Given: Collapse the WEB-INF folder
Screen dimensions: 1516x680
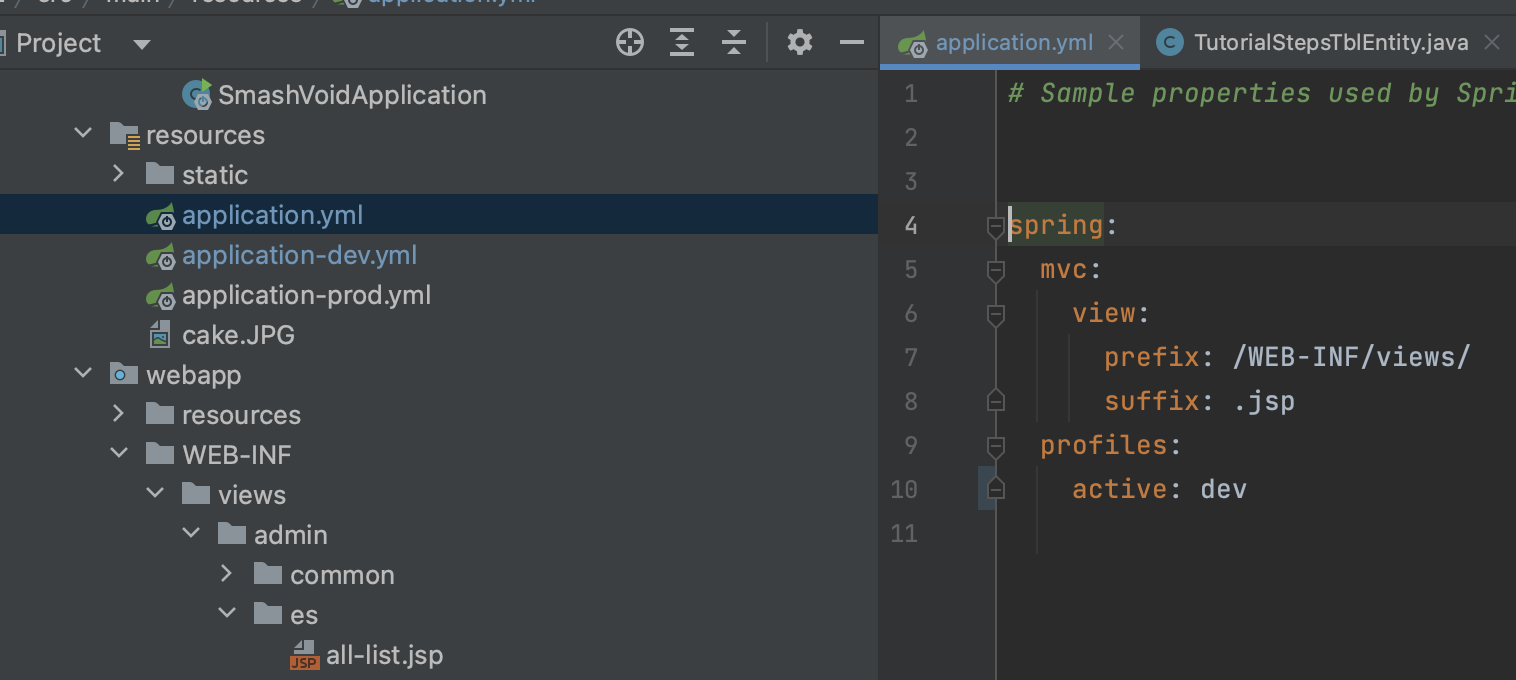Looking at the screenshot, I should [x=119, y=454].
